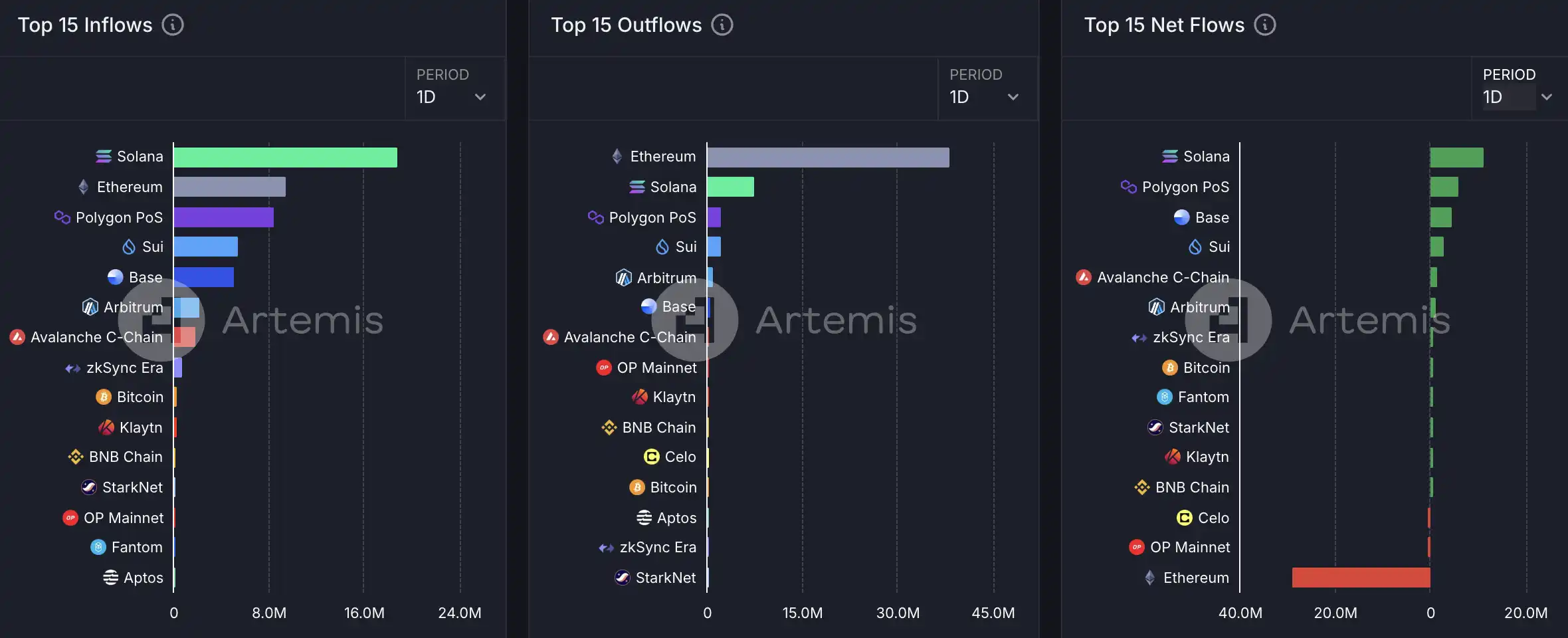This screenshot has width=1568, height=638.
Task: Click the Solana icon in Inflows chart
Action: point(104,156)
